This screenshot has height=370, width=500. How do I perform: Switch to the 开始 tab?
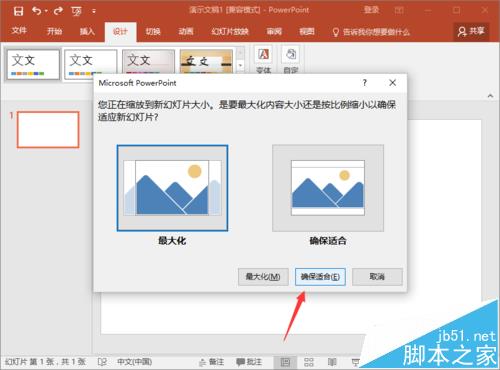54,31
